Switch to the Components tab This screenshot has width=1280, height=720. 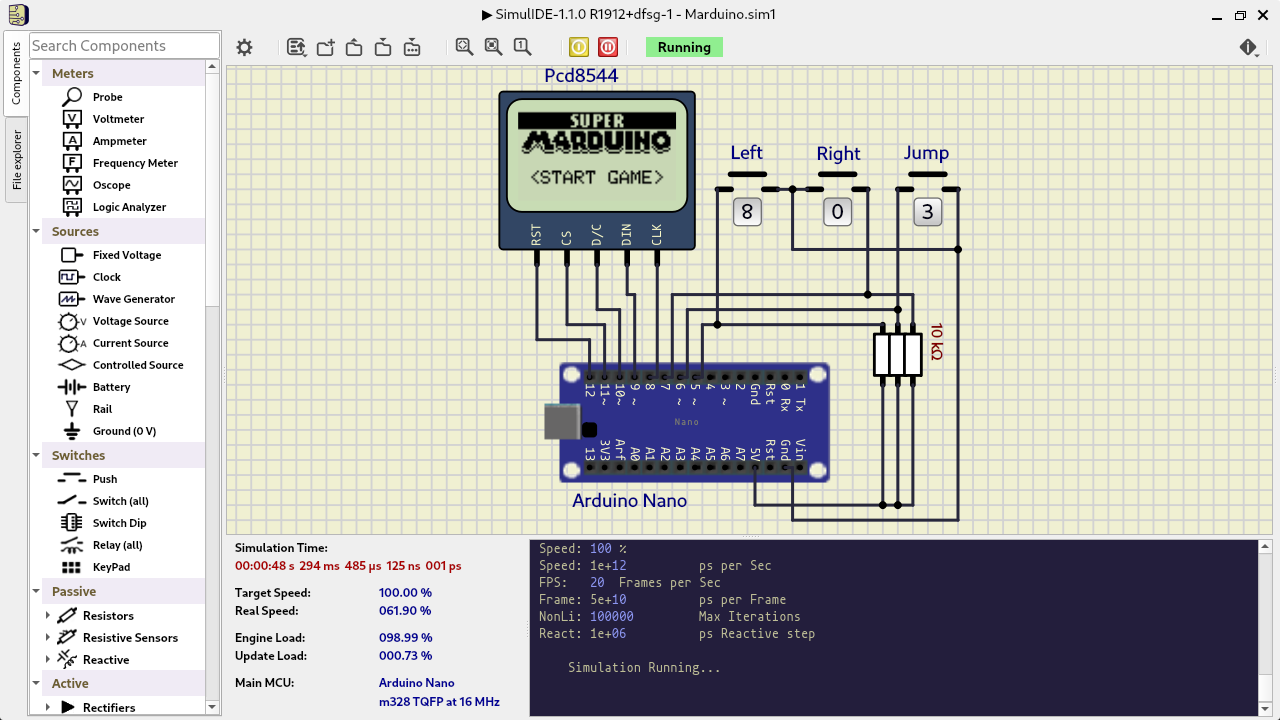pos(17,74)
